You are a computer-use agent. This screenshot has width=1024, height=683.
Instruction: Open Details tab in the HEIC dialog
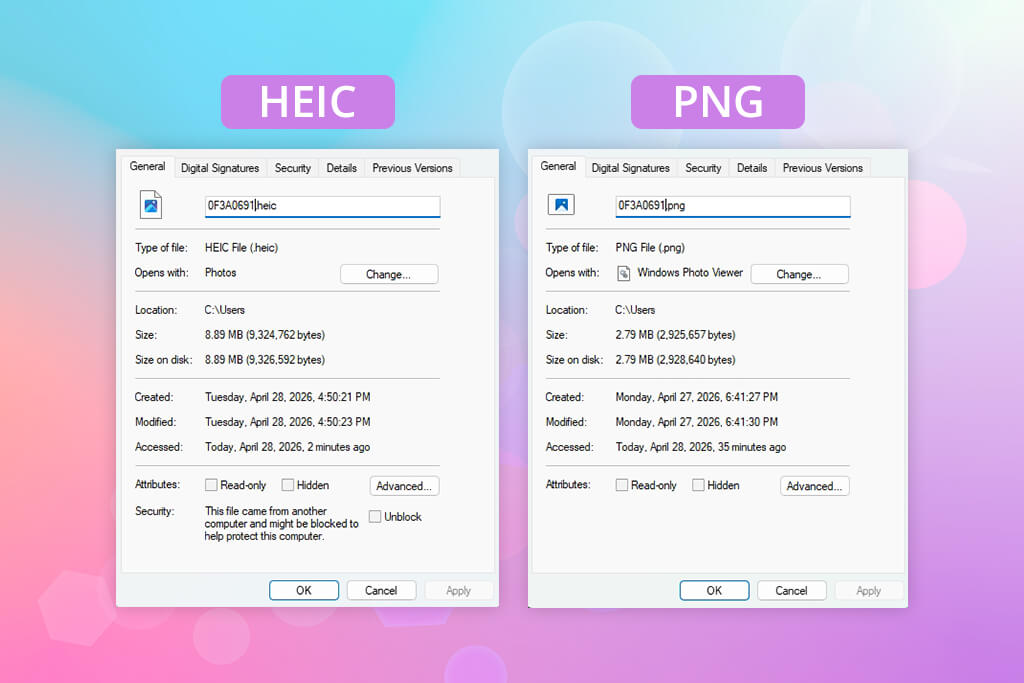pos(342,168)
